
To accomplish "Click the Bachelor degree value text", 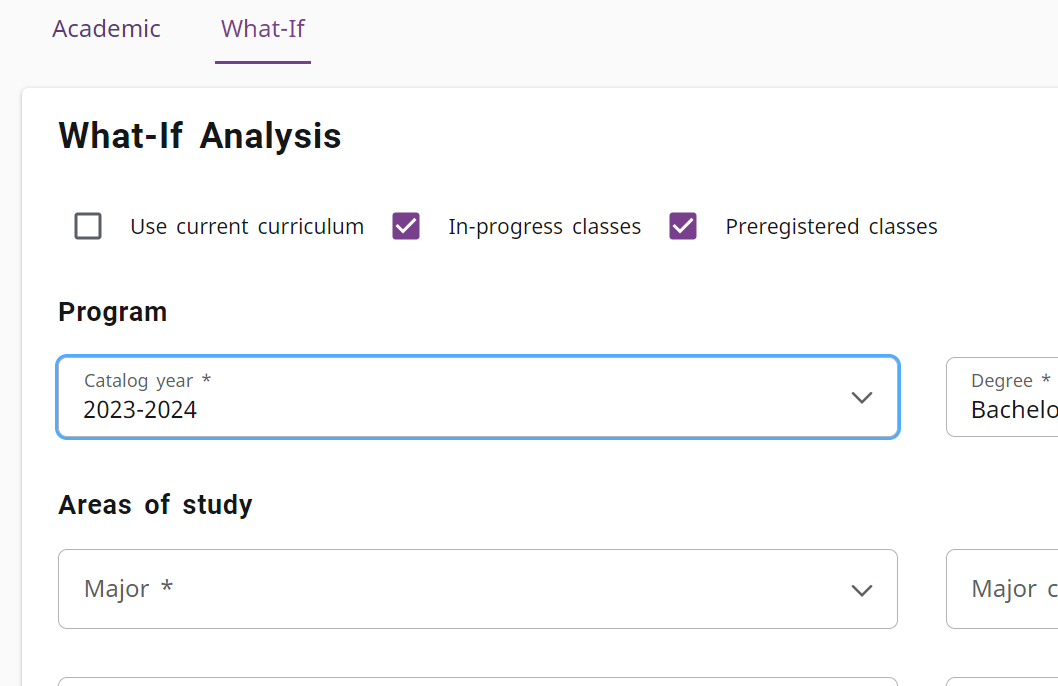I will coord(1013,410).
